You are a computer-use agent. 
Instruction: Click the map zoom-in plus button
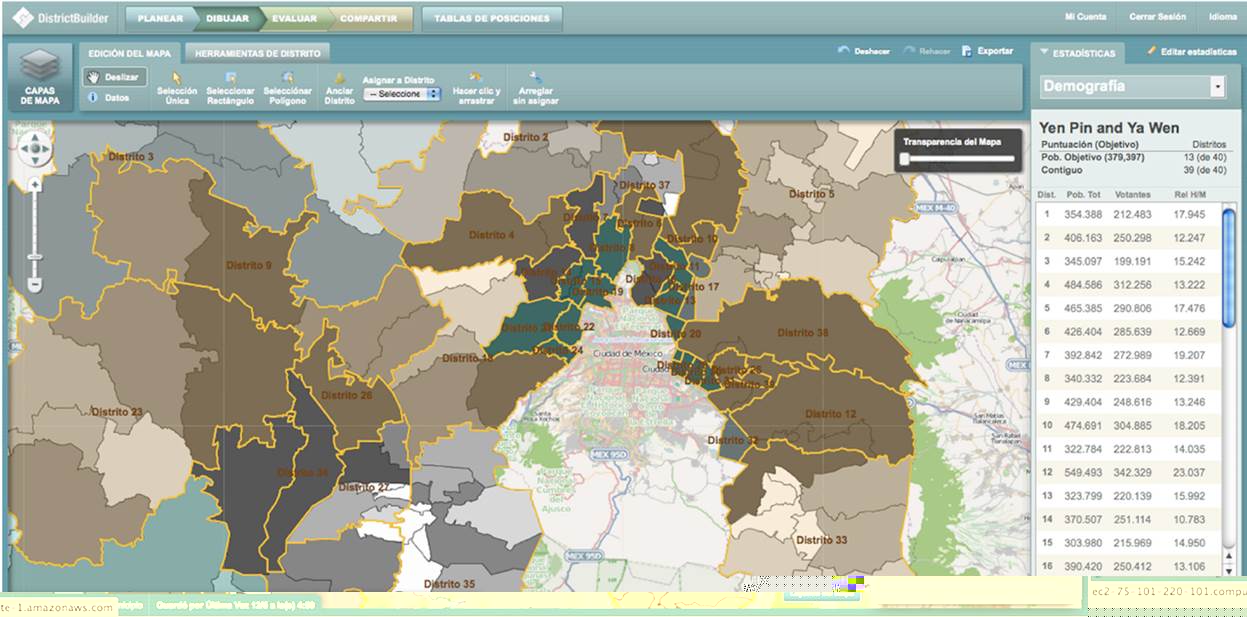35,185
